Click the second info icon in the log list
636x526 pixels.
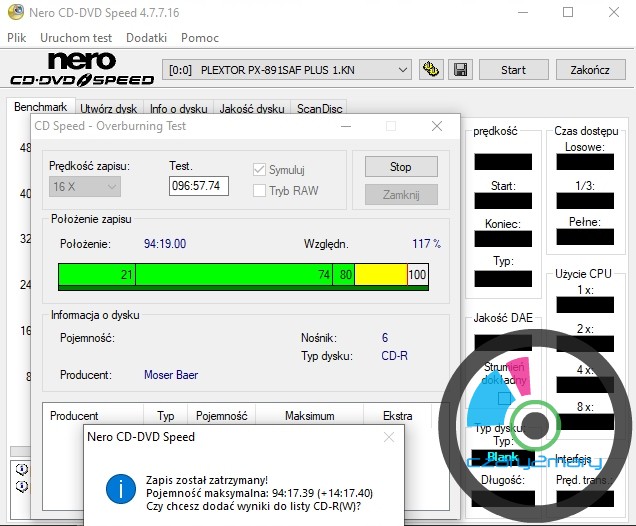(22, 486)
